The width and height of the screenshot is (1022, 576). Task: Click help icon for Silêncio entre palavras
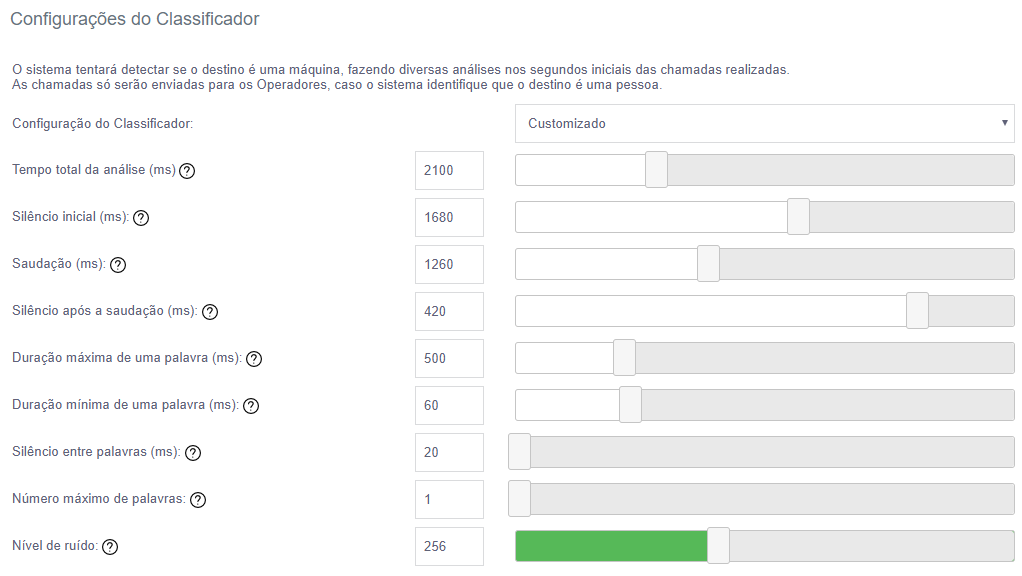193,453
